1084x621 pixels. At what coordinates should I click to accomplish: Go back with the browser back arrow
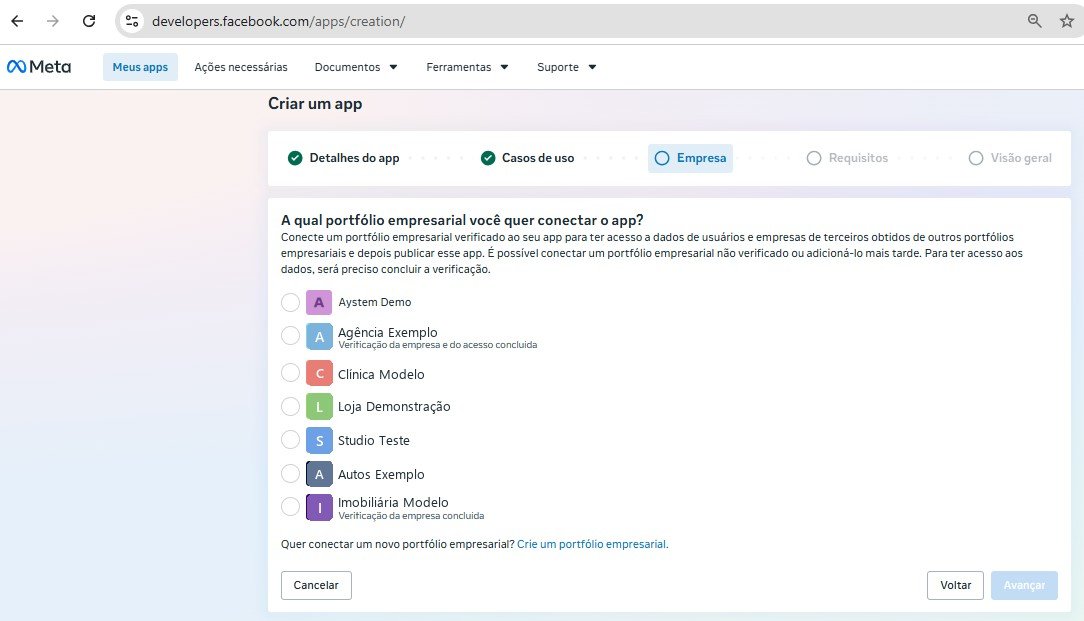pos(17,21)
